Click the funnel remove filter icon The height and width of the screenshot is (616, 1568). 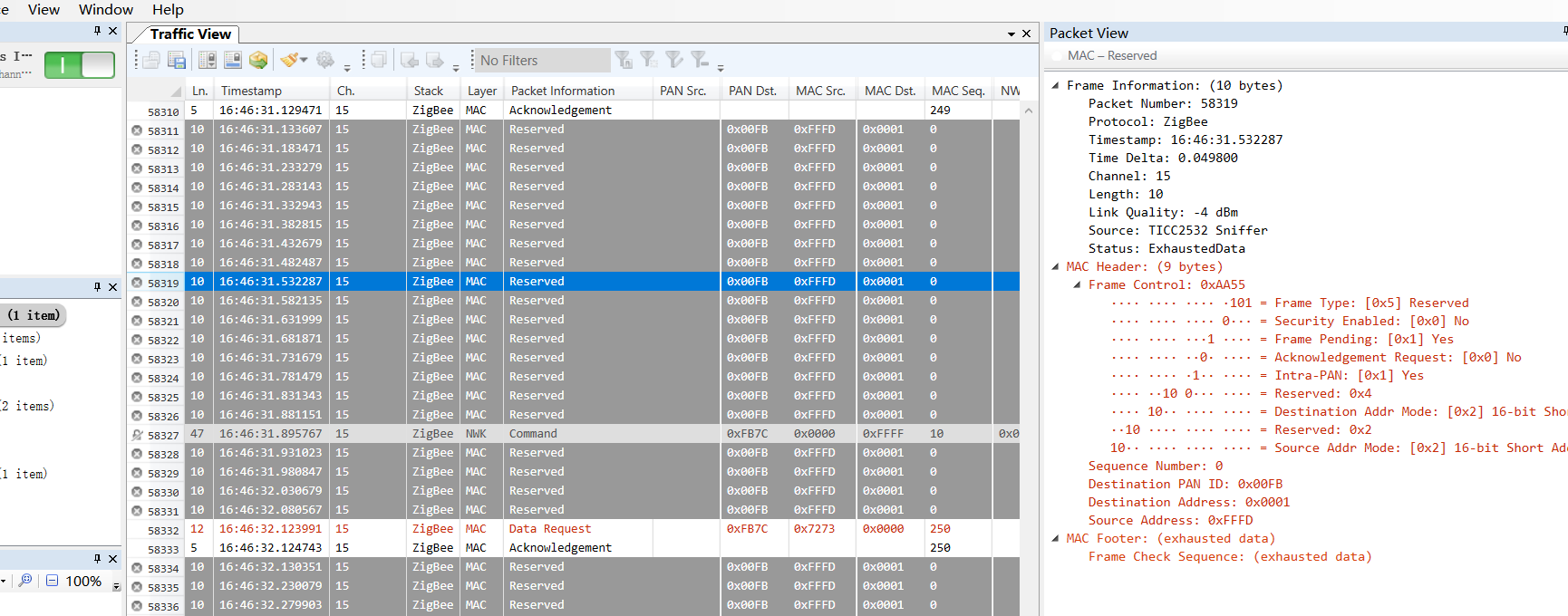tap(699, 61)
